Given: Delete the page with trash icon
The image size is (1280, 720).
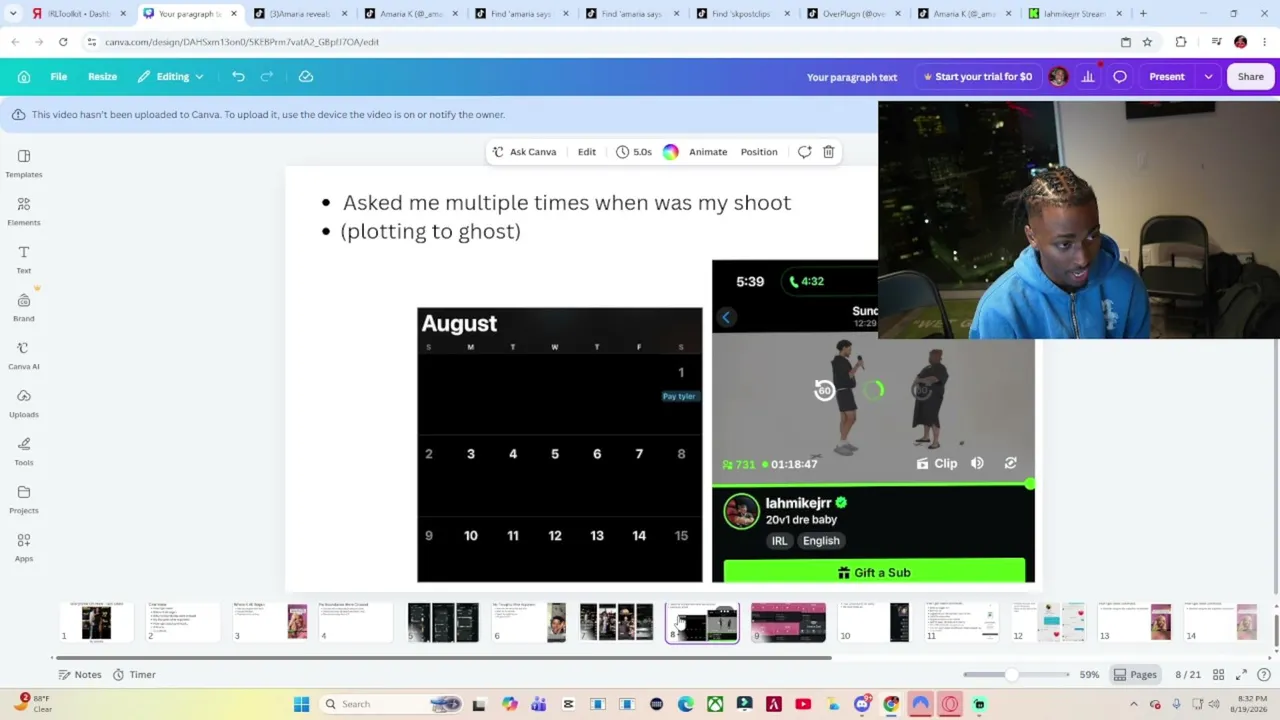Looking at the screenshot, I should tap(829, 152).
